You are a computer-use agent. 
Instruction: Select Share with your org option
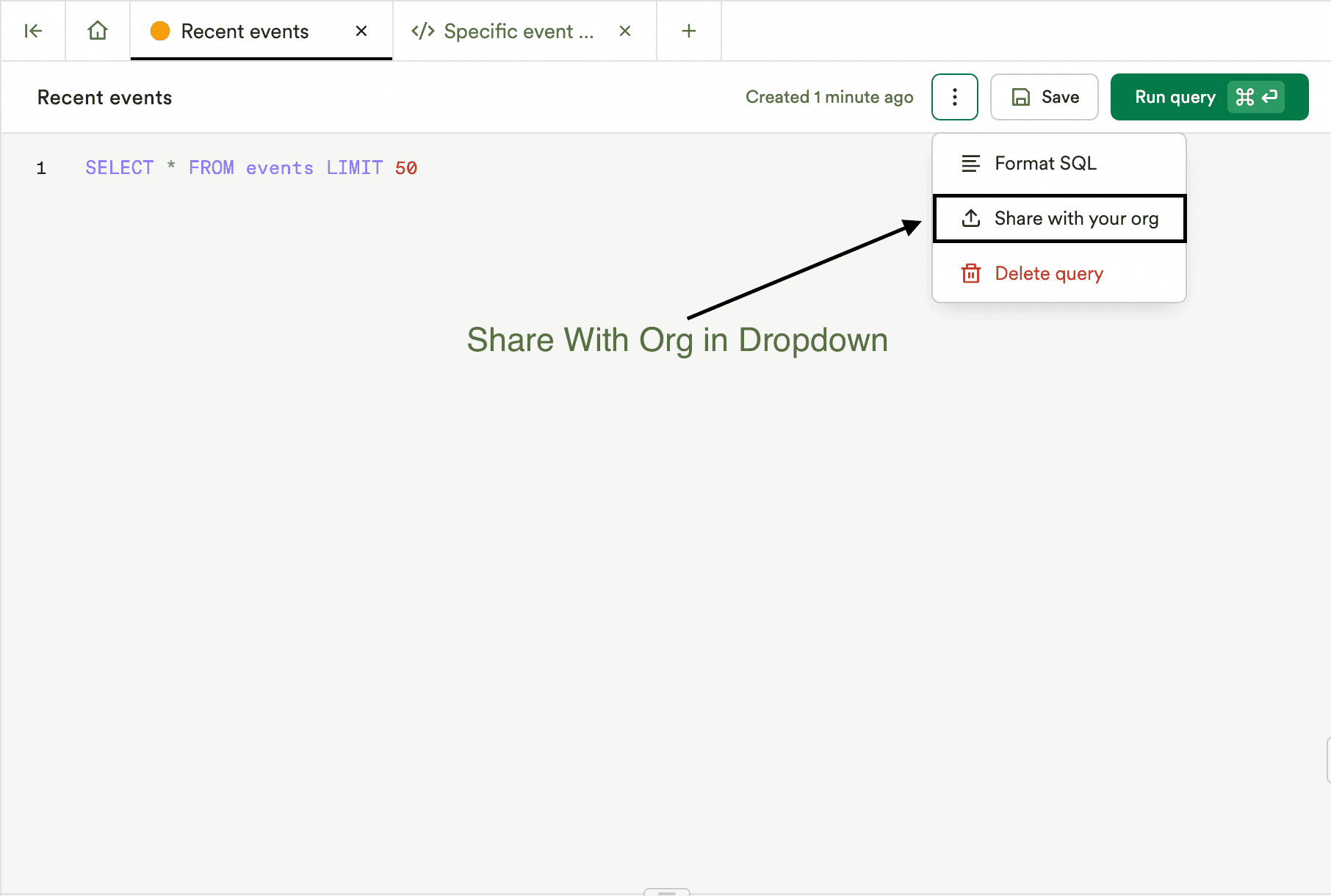pos(1075,218)
